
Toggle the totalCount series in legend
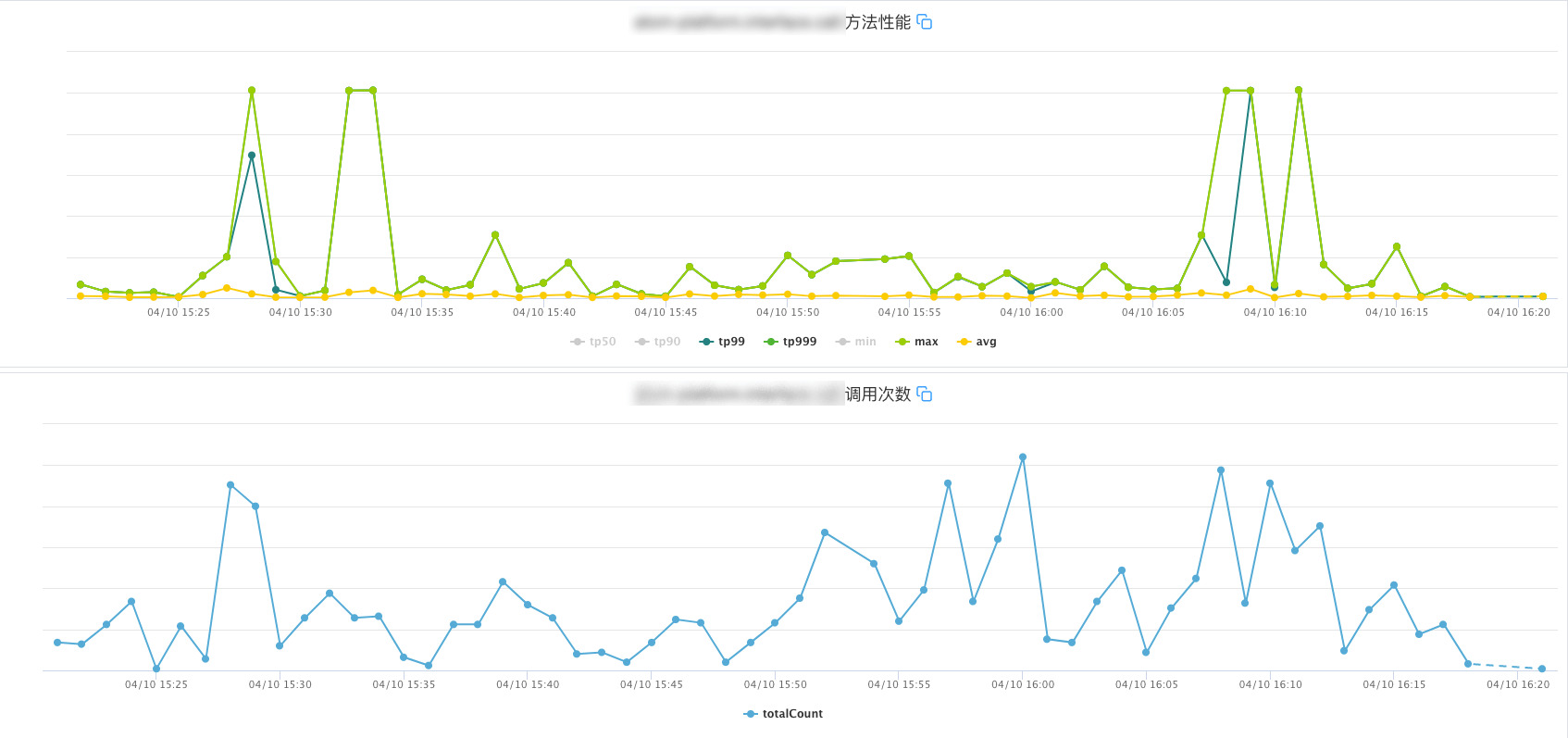pos(783,714)
